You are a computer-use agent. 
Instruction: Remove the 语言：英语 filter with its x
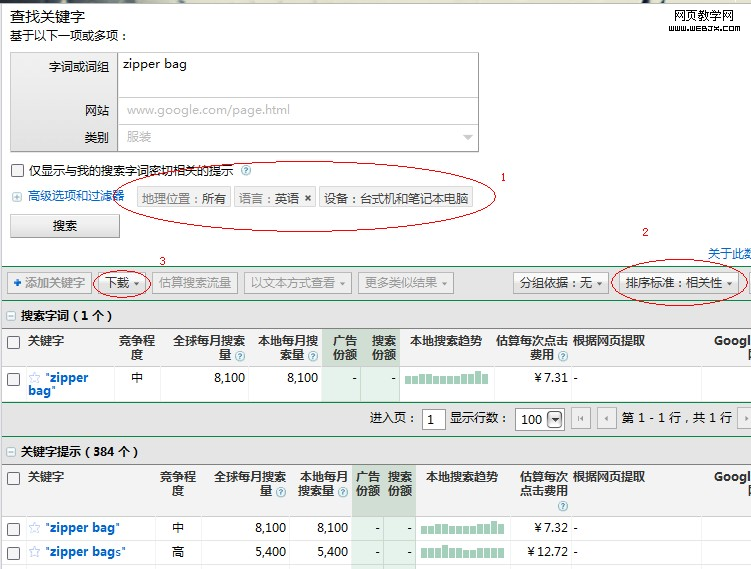coord(308,198)
